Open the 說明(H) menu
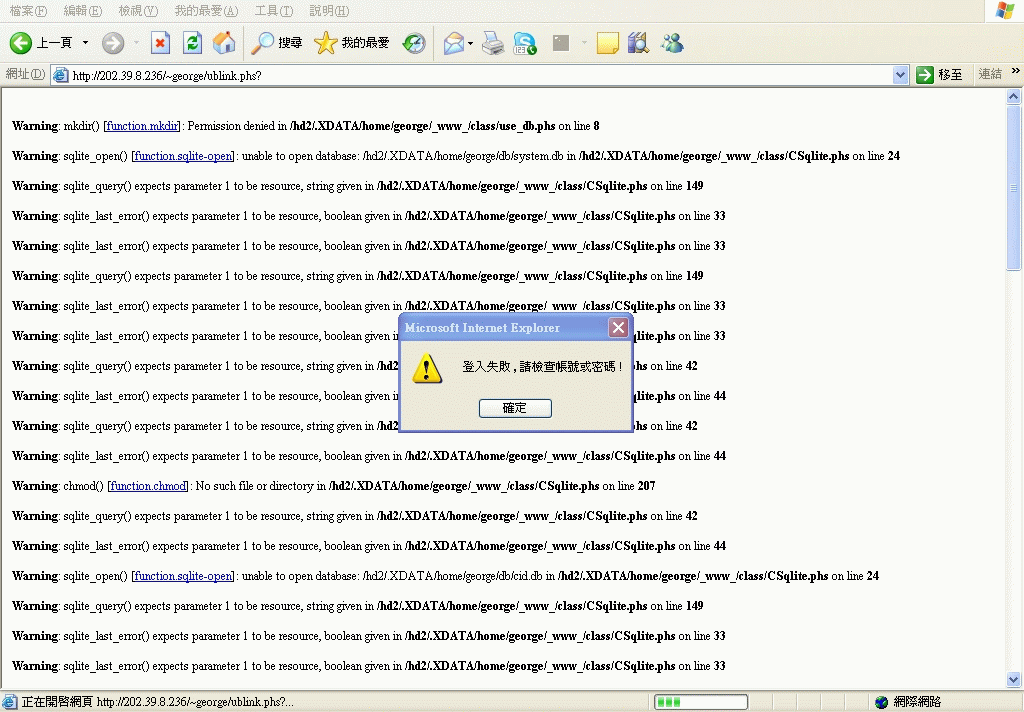Viewport: 1024px width, 712px height. 328,10
